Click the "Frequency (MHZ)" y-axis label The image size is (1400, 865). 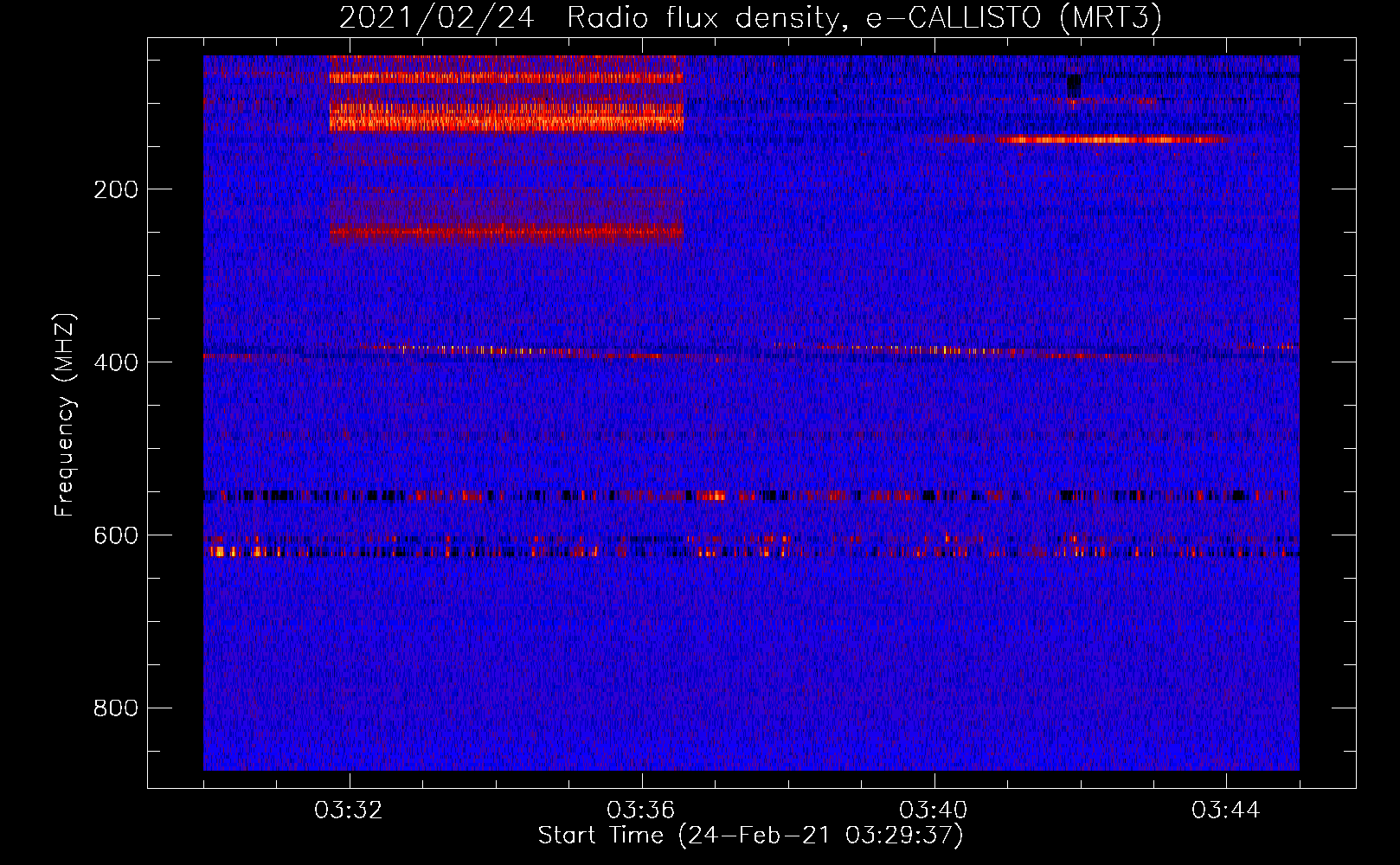65,414
